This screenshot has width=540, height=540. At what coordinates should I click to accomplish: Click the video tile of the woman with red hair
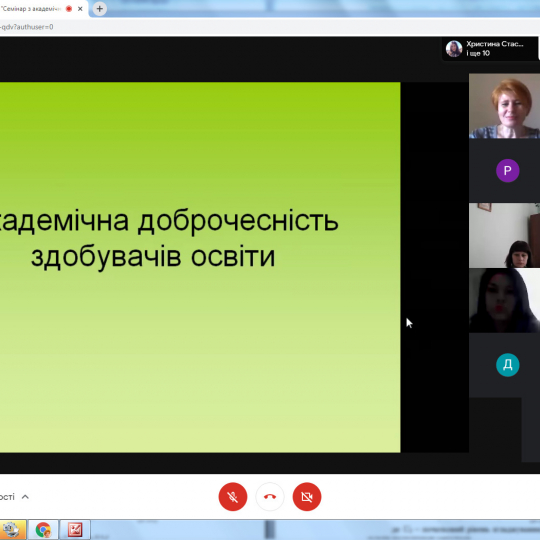click(505, 106)
